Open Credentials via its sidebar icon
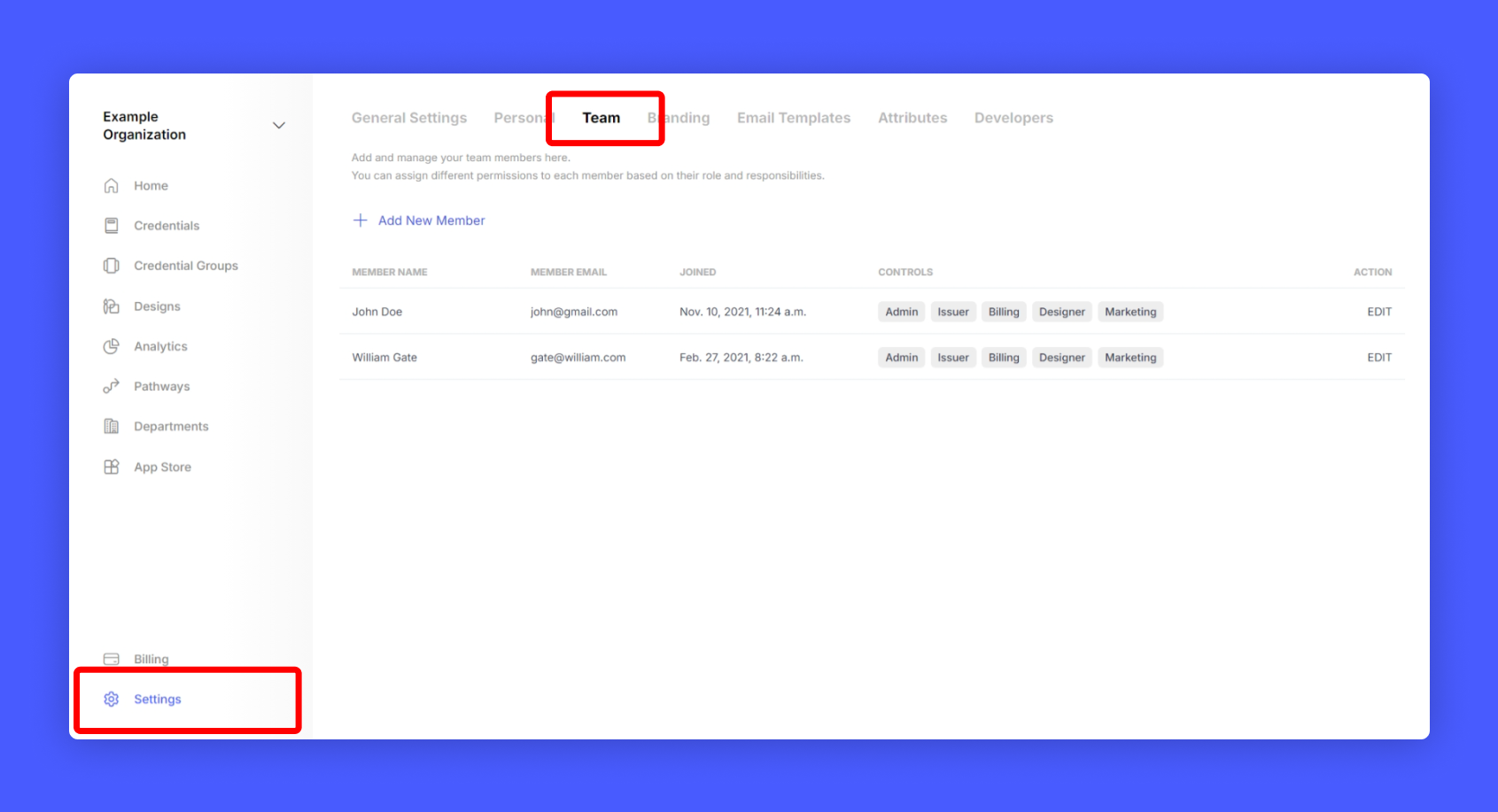This screenshot has width=1498, height=812. [111, 226]
